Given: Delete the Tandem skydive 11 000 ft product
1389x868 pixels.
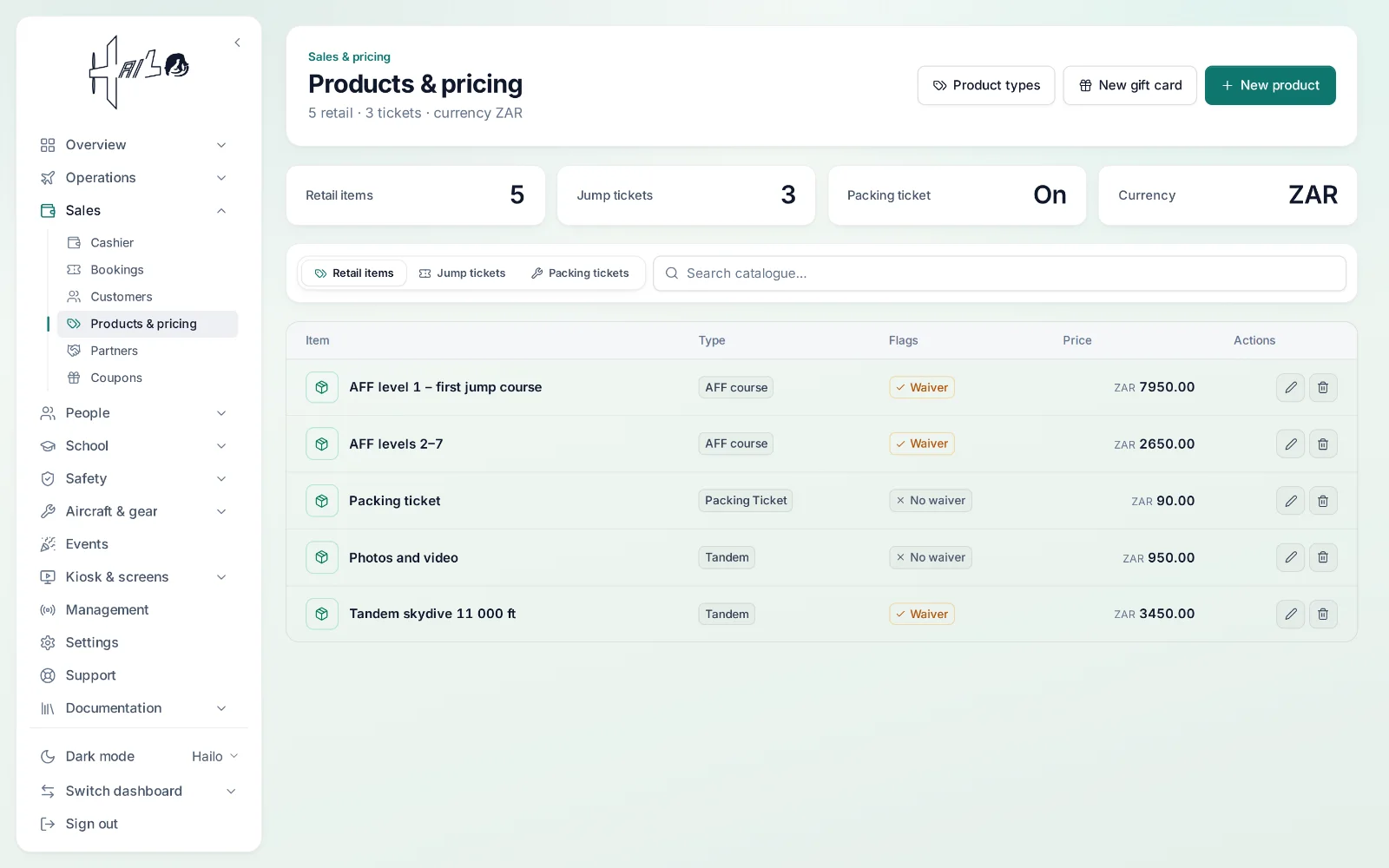Looking at the screenshot, I should pos(1323,614).
